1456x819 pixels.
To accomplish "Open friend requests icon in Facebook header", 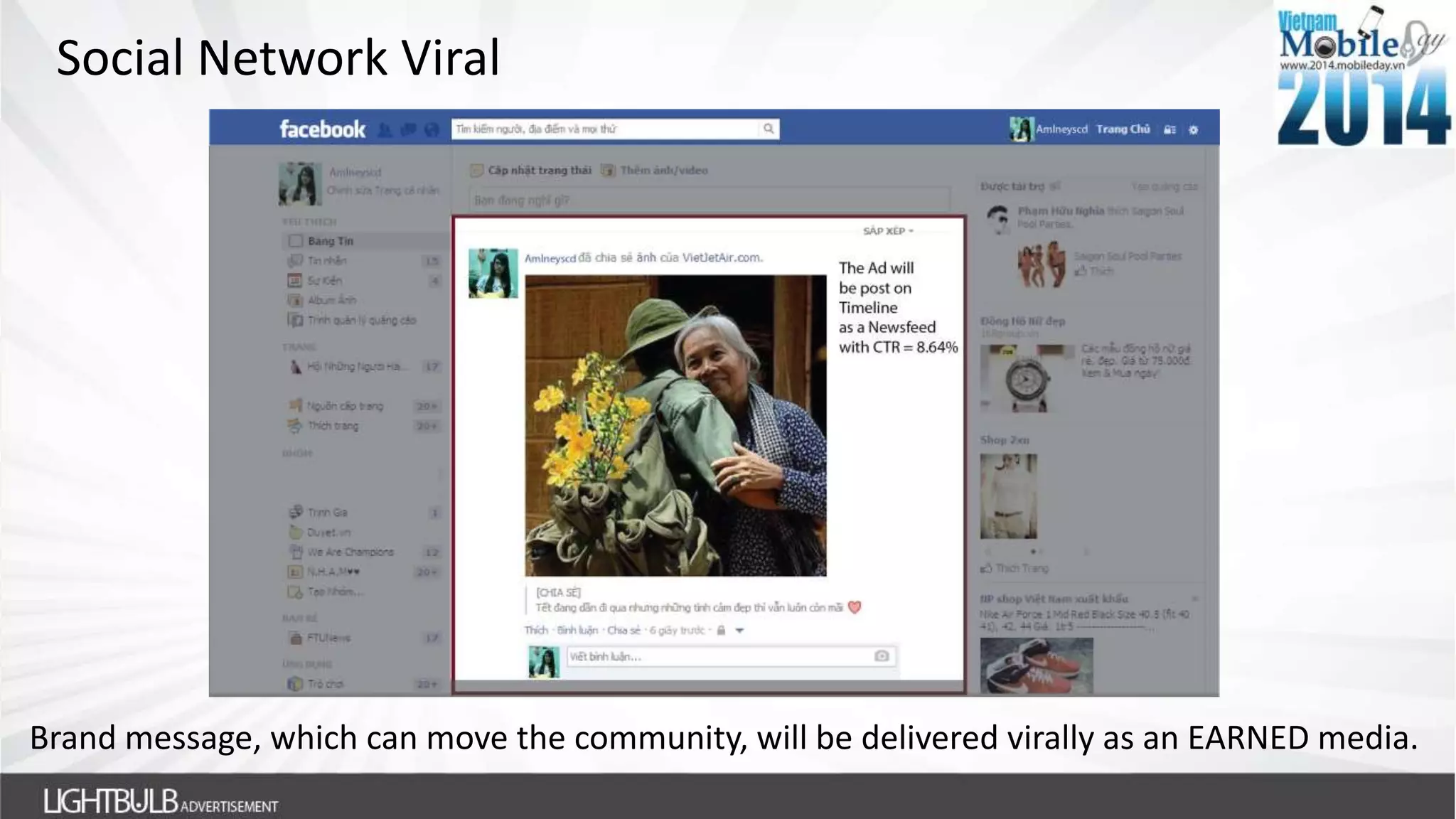I will (x=385, y=130).
